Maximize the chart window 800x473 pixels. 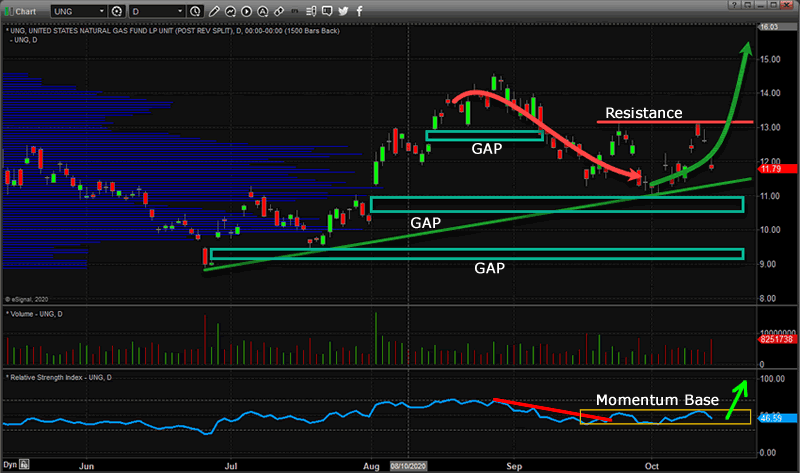tap(773, 5)
